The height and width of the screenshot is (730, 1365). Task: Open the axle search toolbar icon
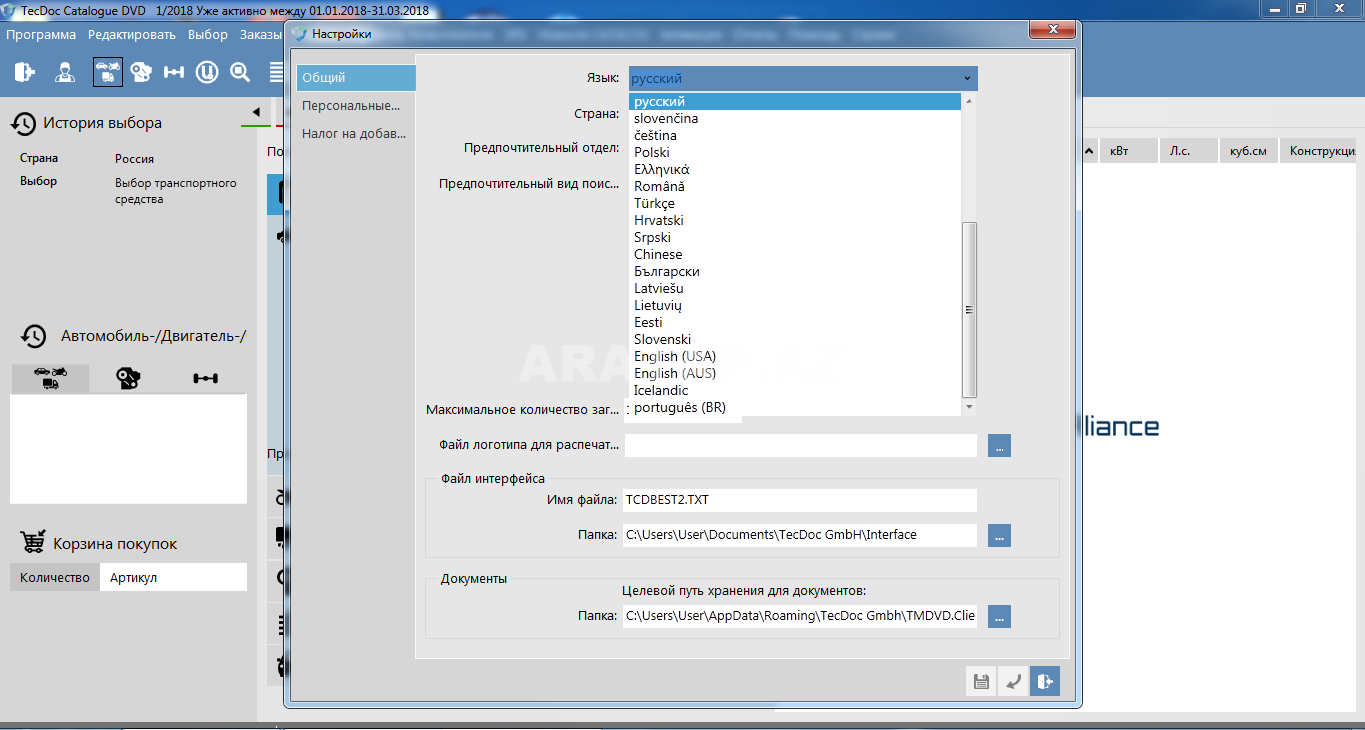[x=174, y=72]
